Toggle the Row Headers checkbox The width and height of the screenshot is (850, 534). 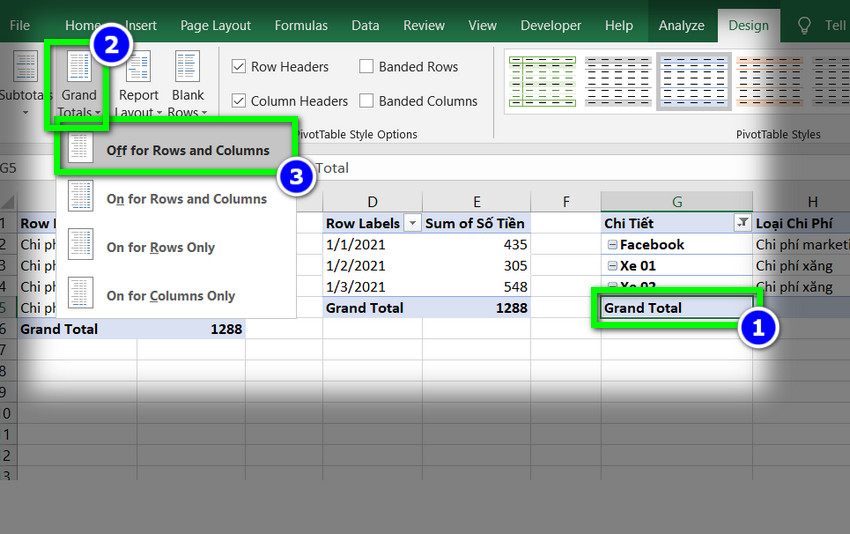point(239,67)
